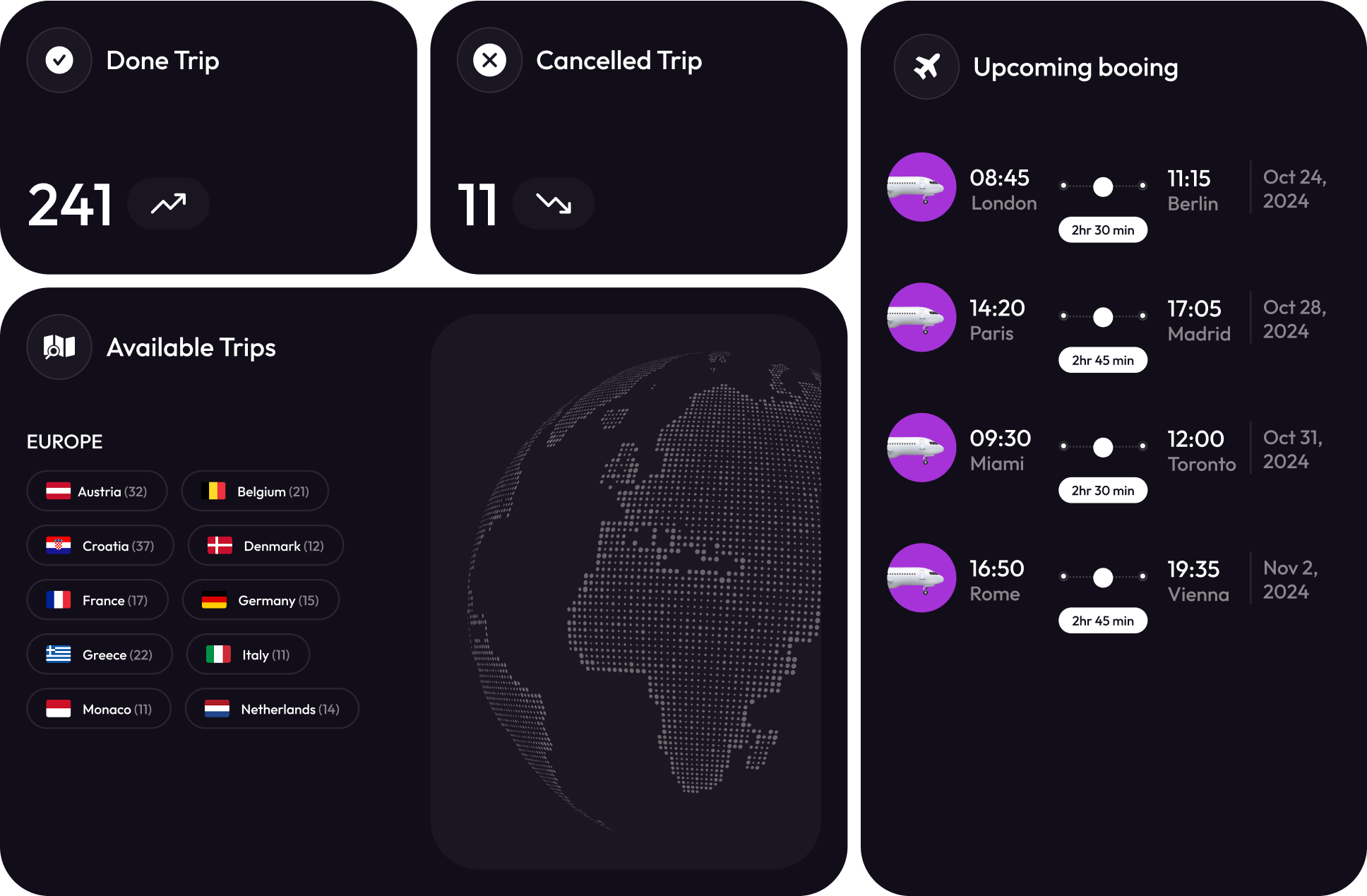Click the 11:15 Berlin arrival
1367x896 pixels.
1193,191
